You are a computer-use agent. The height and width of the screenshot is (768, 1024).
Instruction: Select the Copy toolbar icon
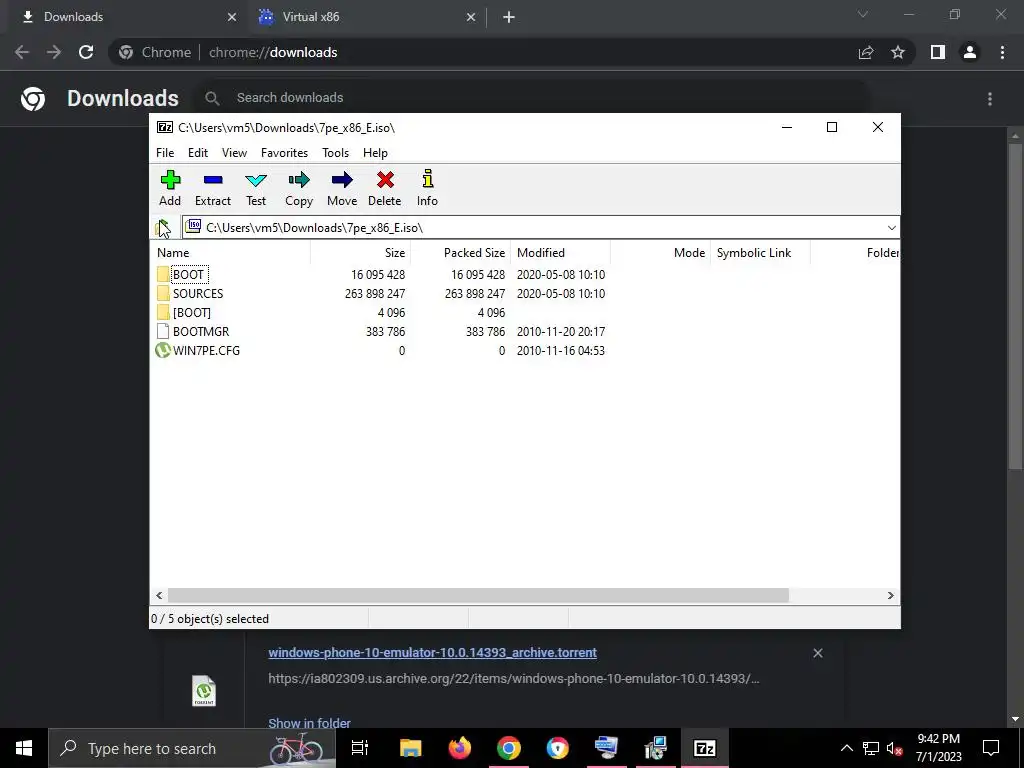pos(299,188)
